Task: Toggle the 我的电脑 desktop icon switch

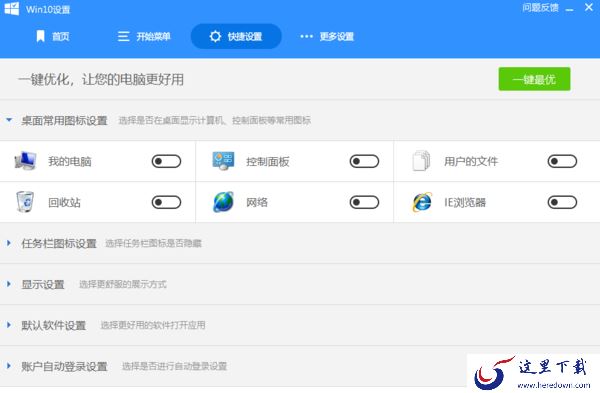Action: coord(166,161)
